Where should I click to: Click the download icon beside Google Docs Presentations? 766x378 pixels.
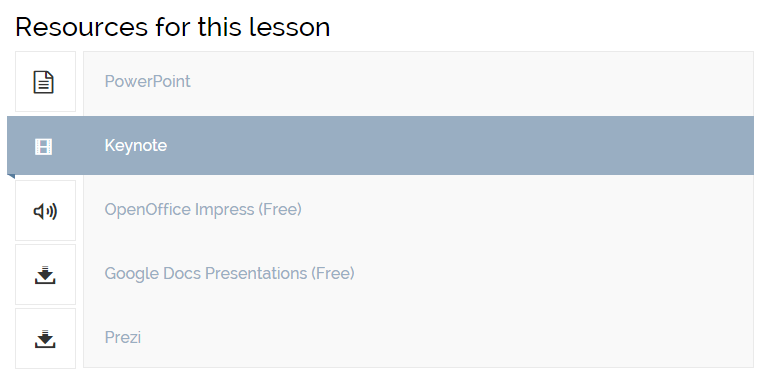coord(45,275)
